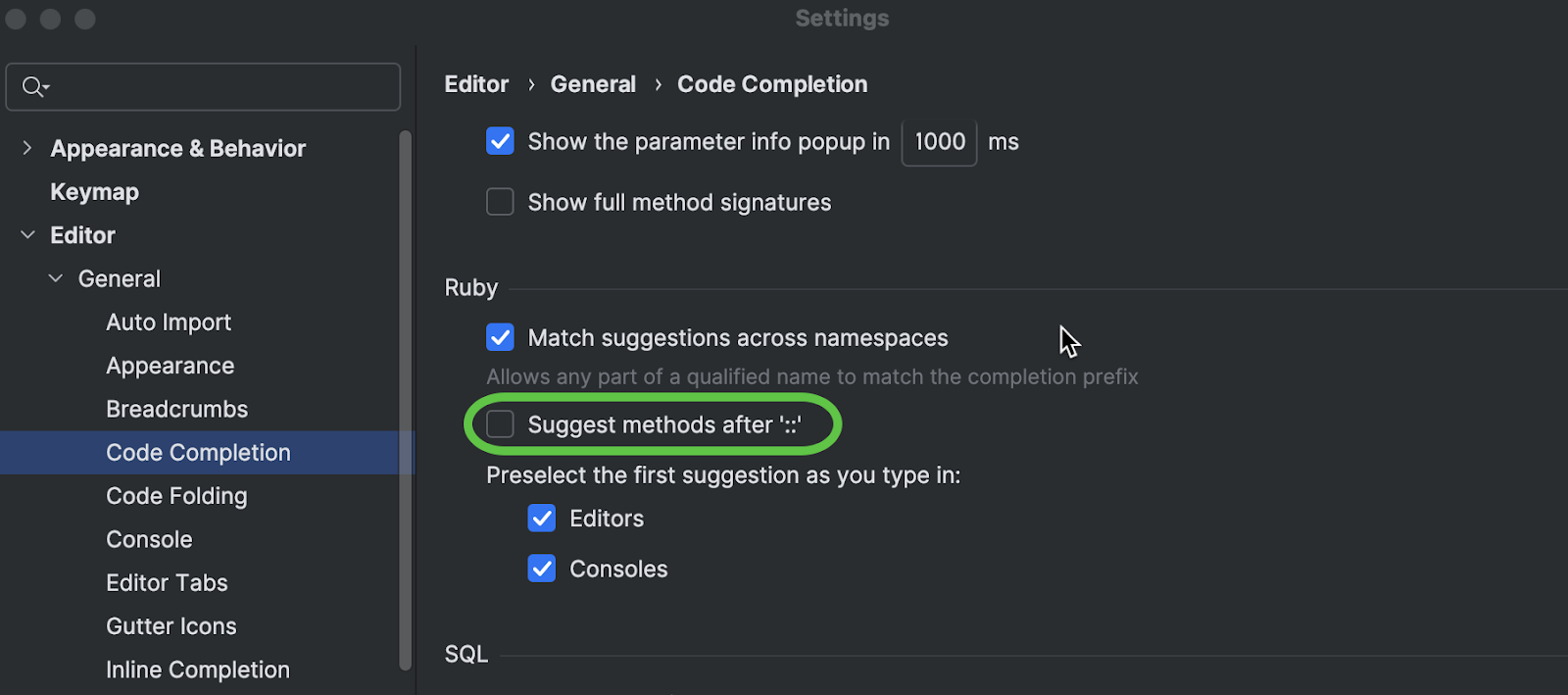Open Gutter Icons settings
This screenshot has height=695, width=1568.
pyautogui.click(x=171, y=626)
